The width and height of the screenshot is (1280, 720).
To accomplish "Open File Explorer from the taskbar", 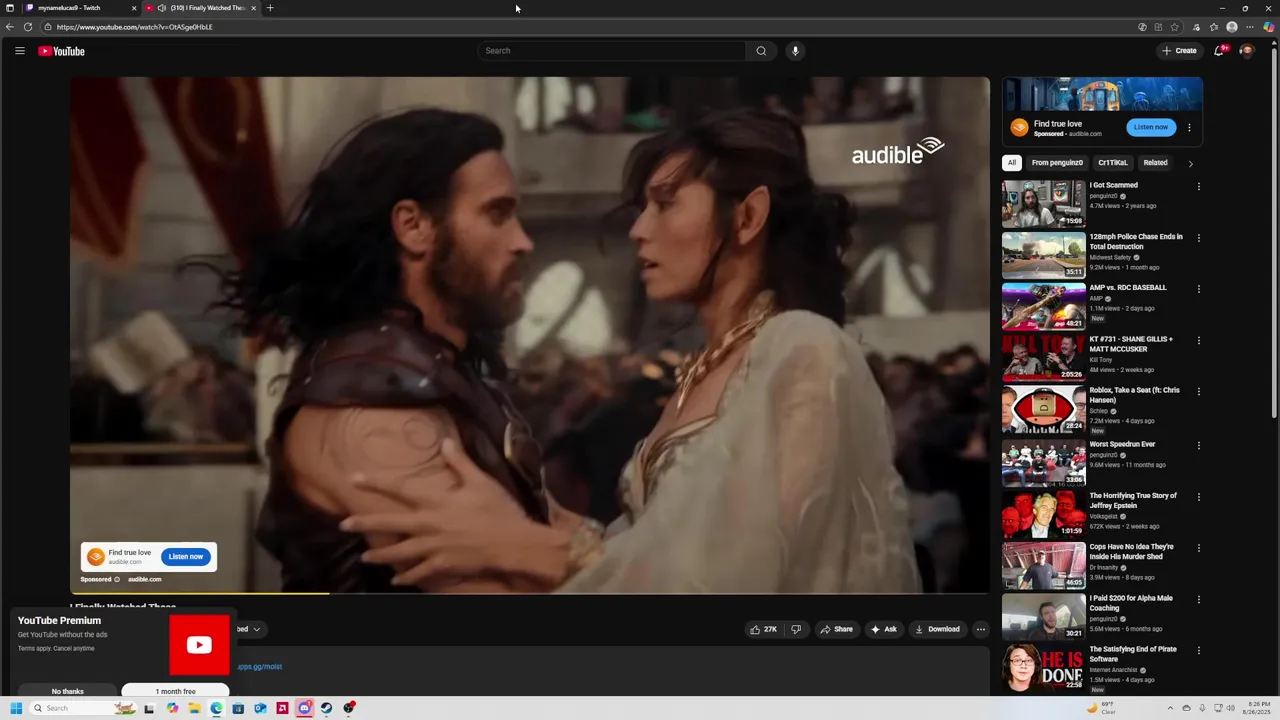I will coord(194,708).
